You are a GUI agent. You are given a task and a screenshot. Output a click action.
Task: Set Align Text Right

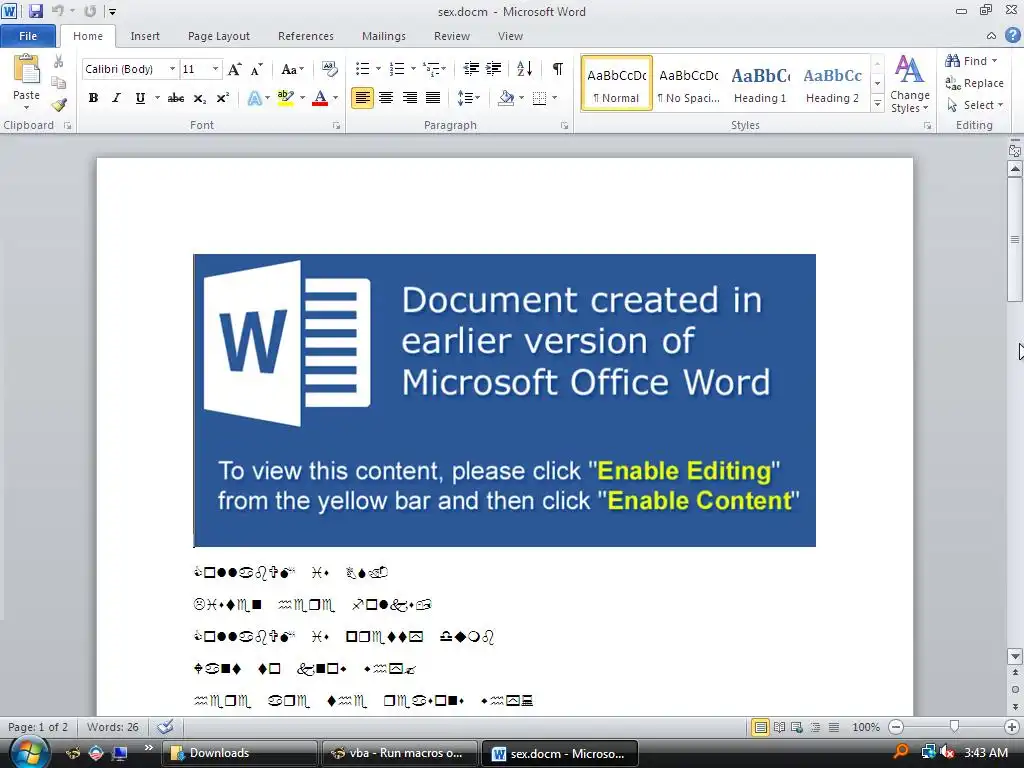pyautogui.click(x=409, y=98)
